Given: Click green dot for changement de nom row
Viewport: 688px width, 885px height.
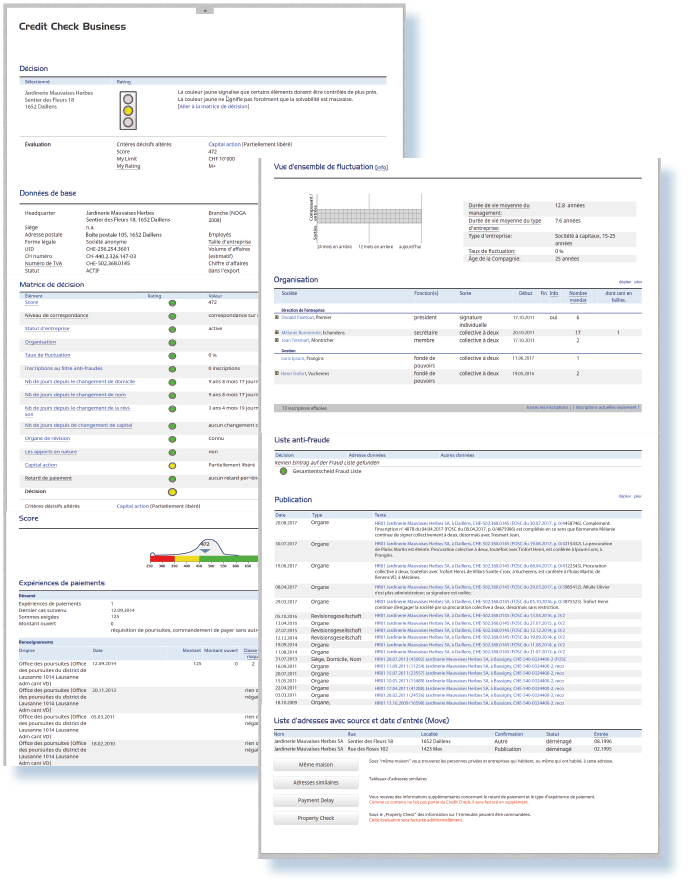Looking at the screenshot, I should tap(172, 396).
